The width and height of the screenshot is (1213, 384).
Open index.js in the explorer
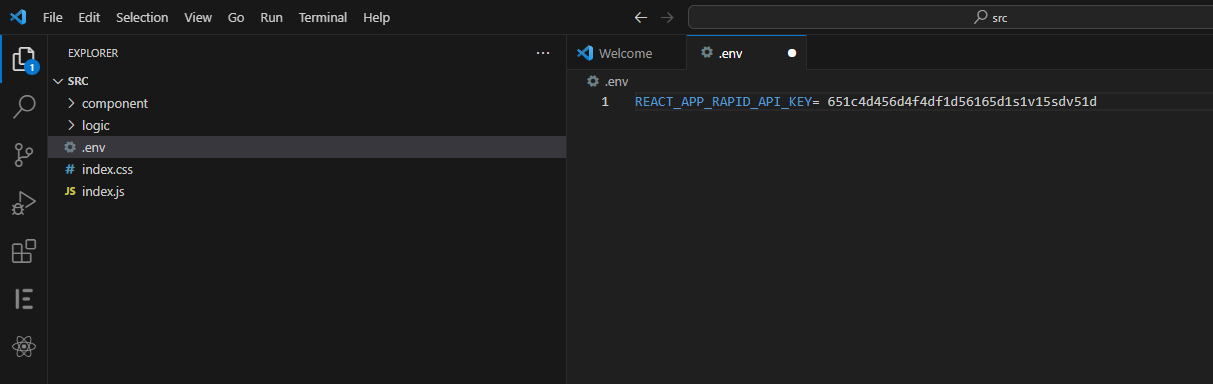(x=307, y=191)
